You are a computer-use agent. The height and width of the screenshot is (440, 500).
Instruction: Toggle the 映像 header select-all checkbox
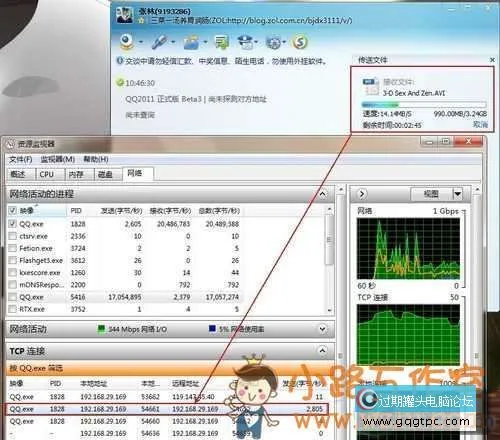click(12, 211)
